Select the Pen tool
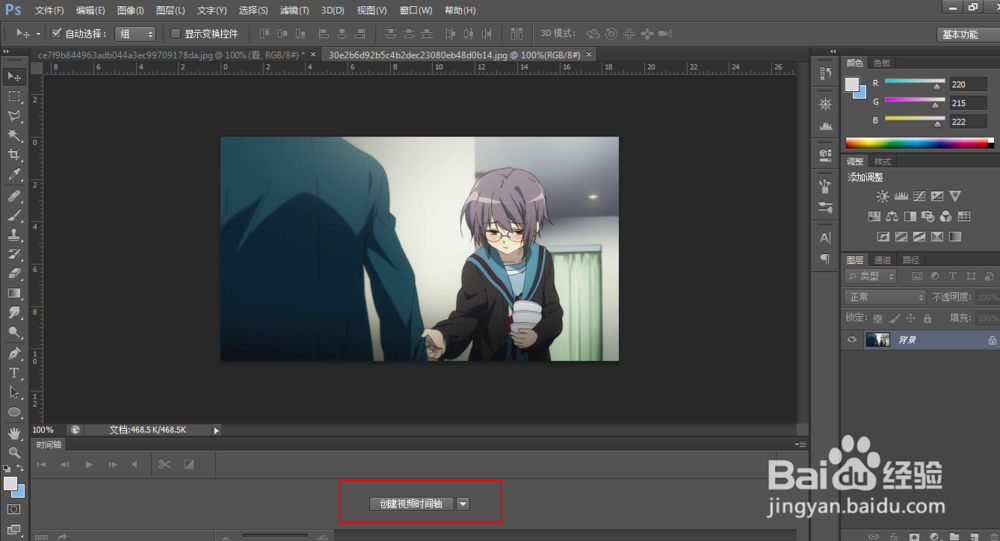This screenshot has width=1000, height=541. tap(14, 353)
